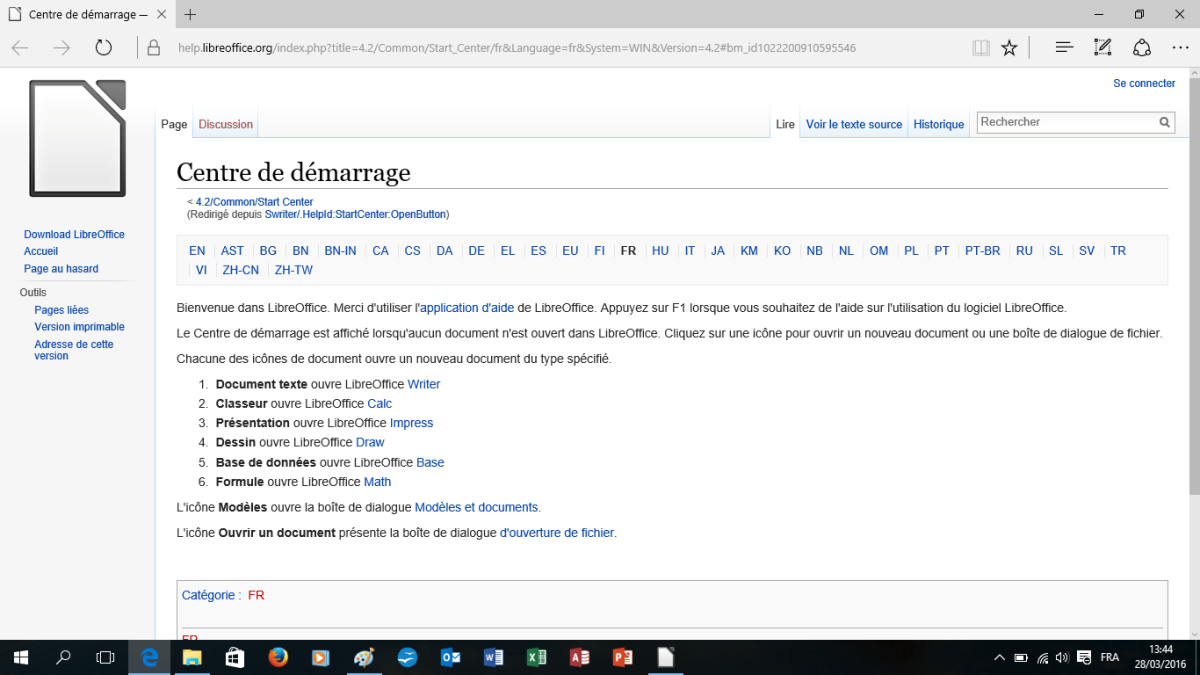
Task: Click the padlock icon in the address bar
Action: pyautogui.click(x=154, y=48)
